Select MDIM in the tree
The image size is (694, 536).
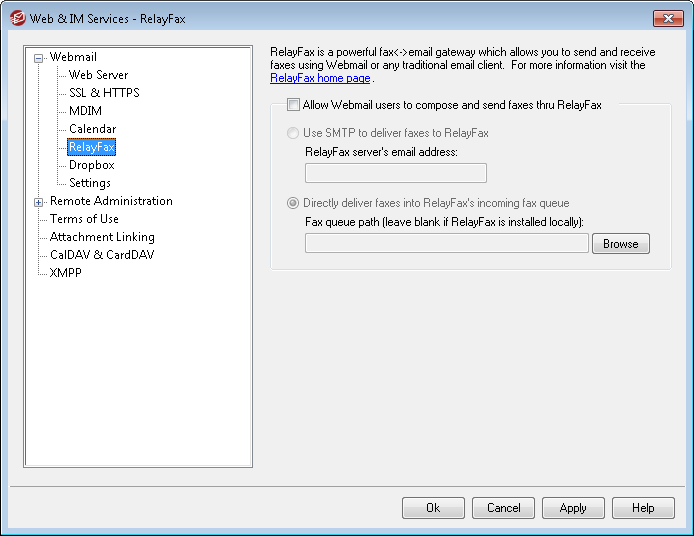coord(85,111)
